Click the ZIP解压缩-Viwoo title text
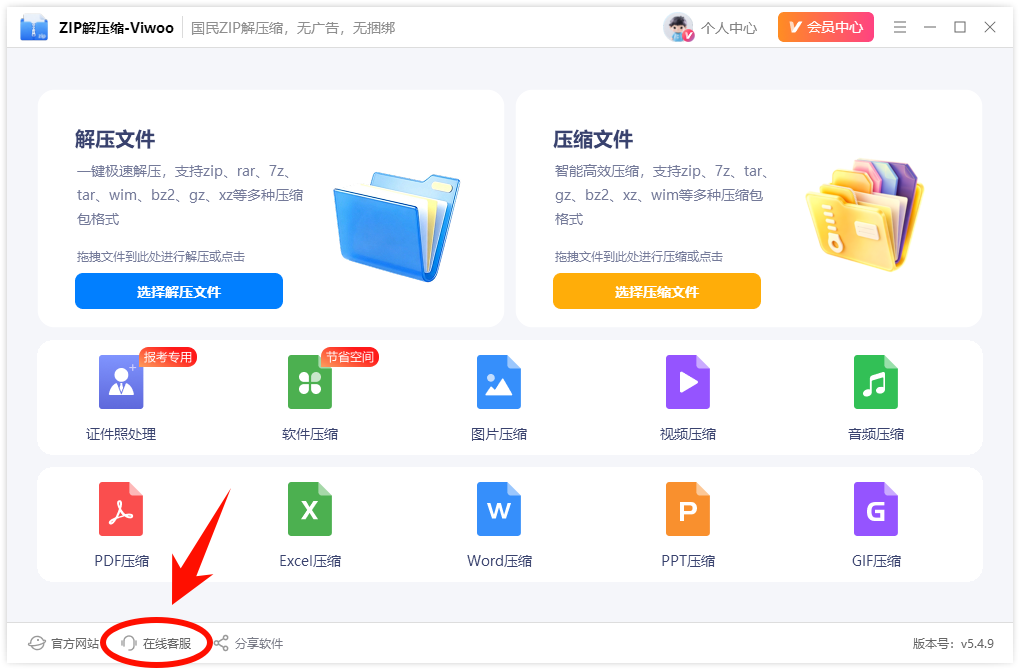 click(x=116, y=28)
